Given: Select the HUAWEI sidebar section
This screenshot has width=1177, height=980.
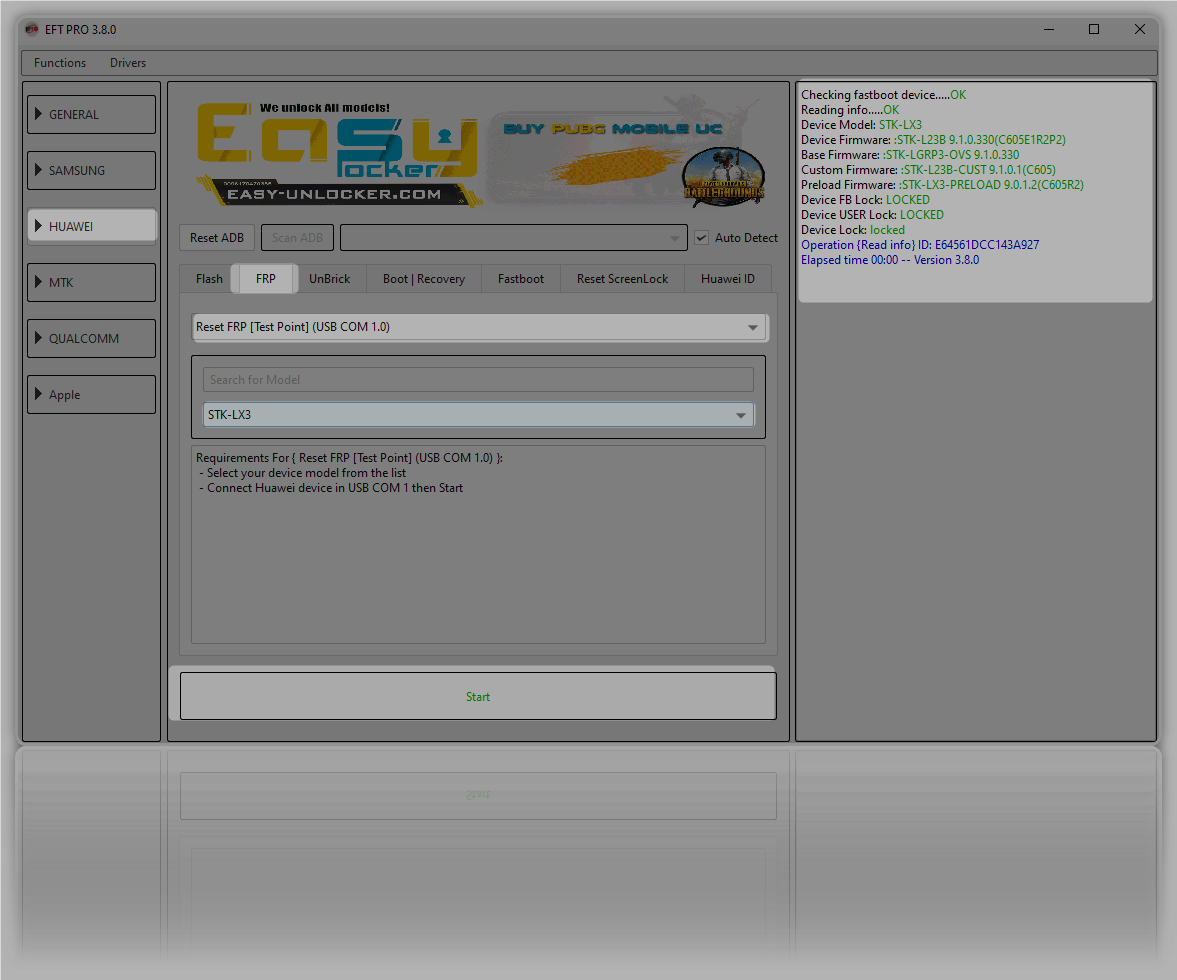Looking at the screenshot, I should [x=92, y=227].
